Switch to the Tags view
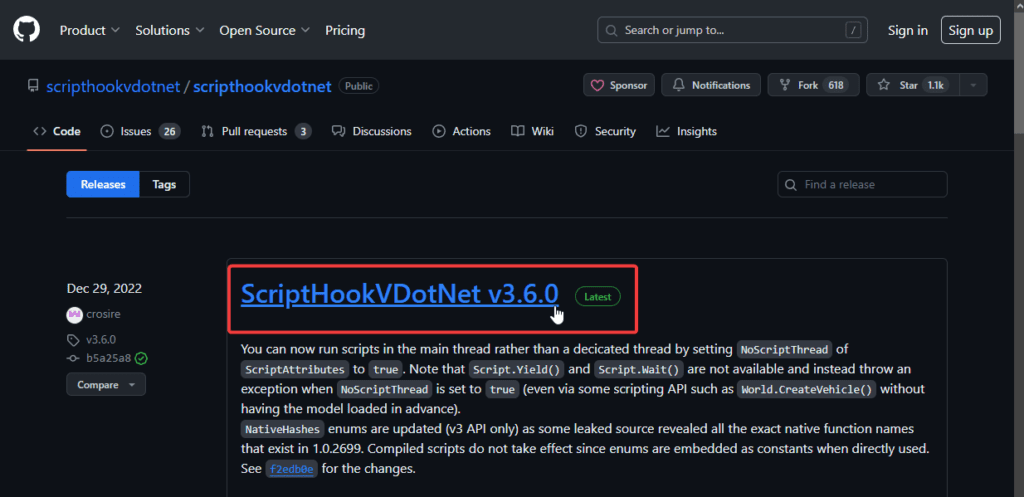This screenshot has height=497, width=1024. pos(164,184)
